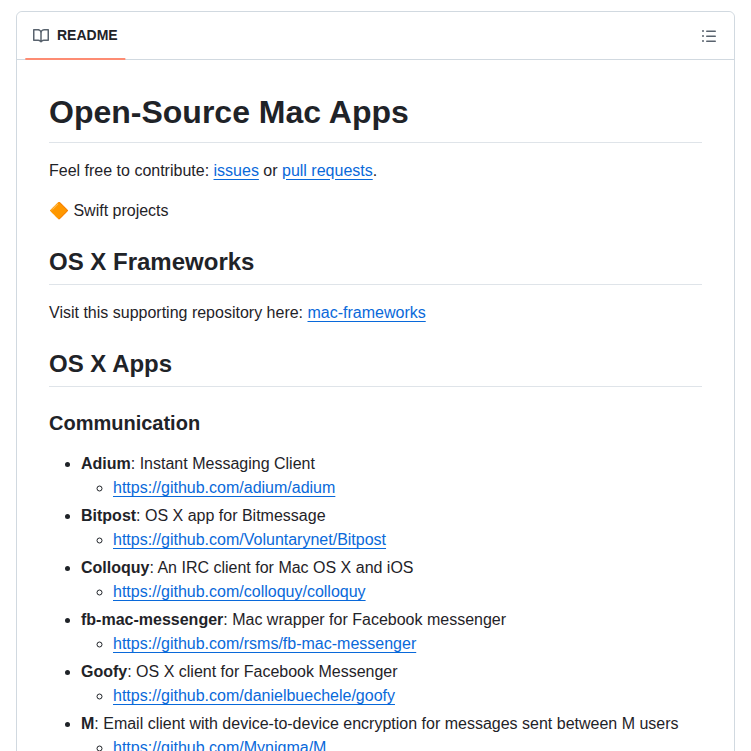Open the Mynigma/M GitHub link
751x751 pixels.
(220, 745)
